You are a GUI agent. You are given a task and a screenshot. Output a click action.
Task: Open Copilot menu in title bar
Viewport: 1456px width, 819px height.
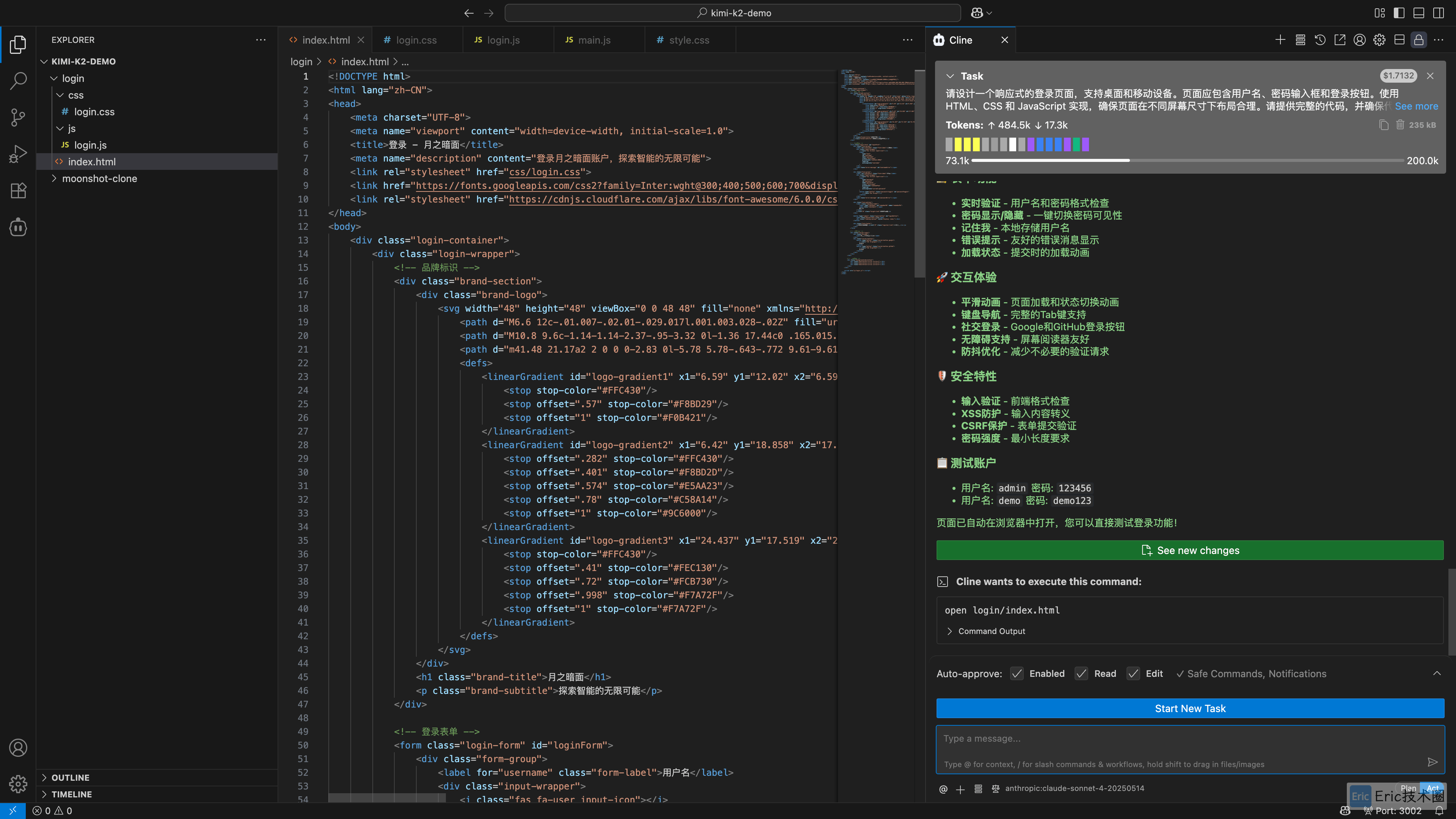click(x=981, y=13)
